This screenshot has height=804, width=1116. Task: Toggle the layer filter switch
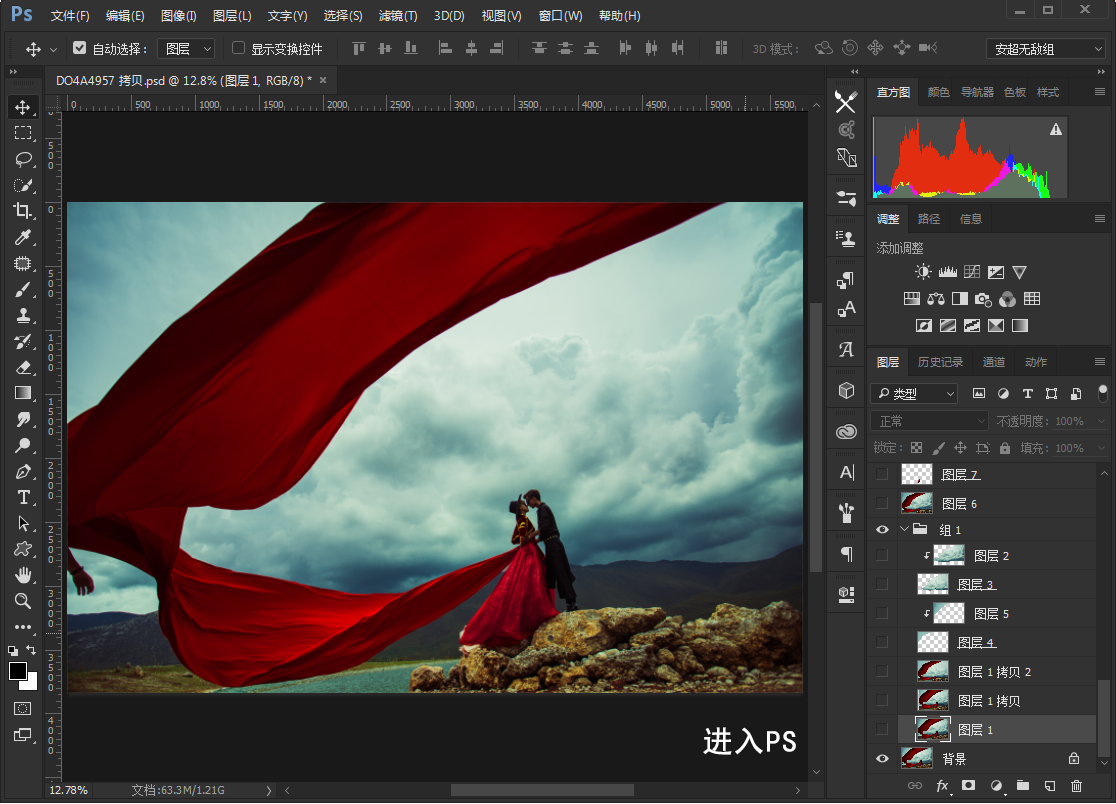click(1103, 393)
